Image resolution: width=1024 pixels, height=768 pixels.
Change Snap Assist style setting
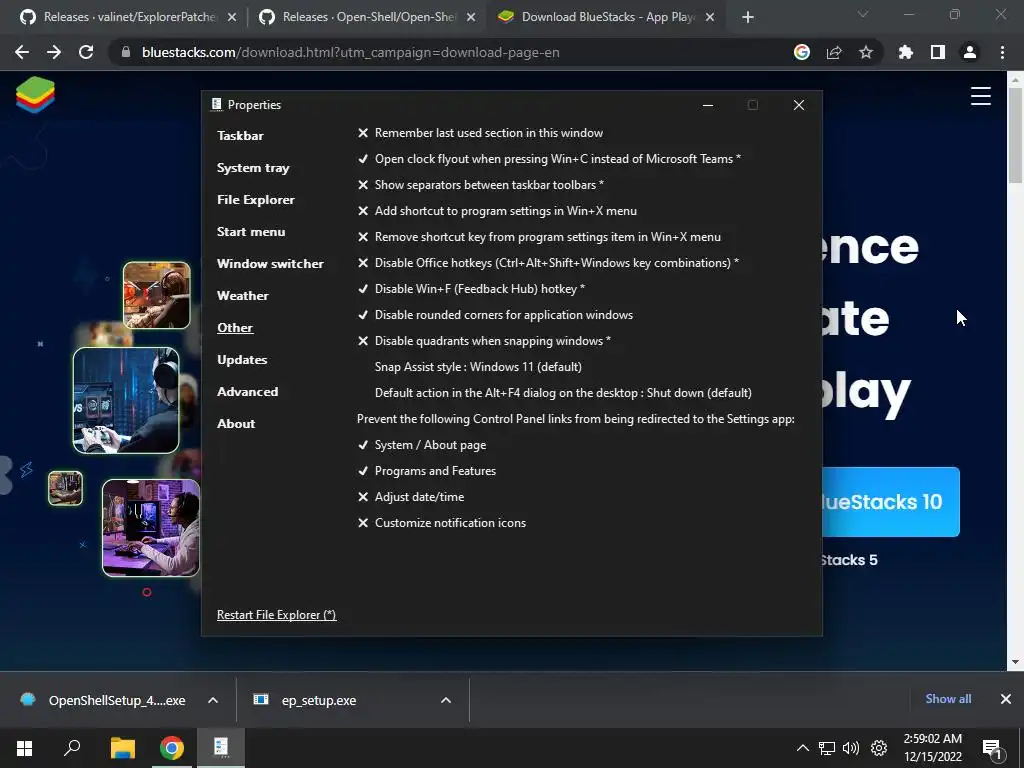478,367
